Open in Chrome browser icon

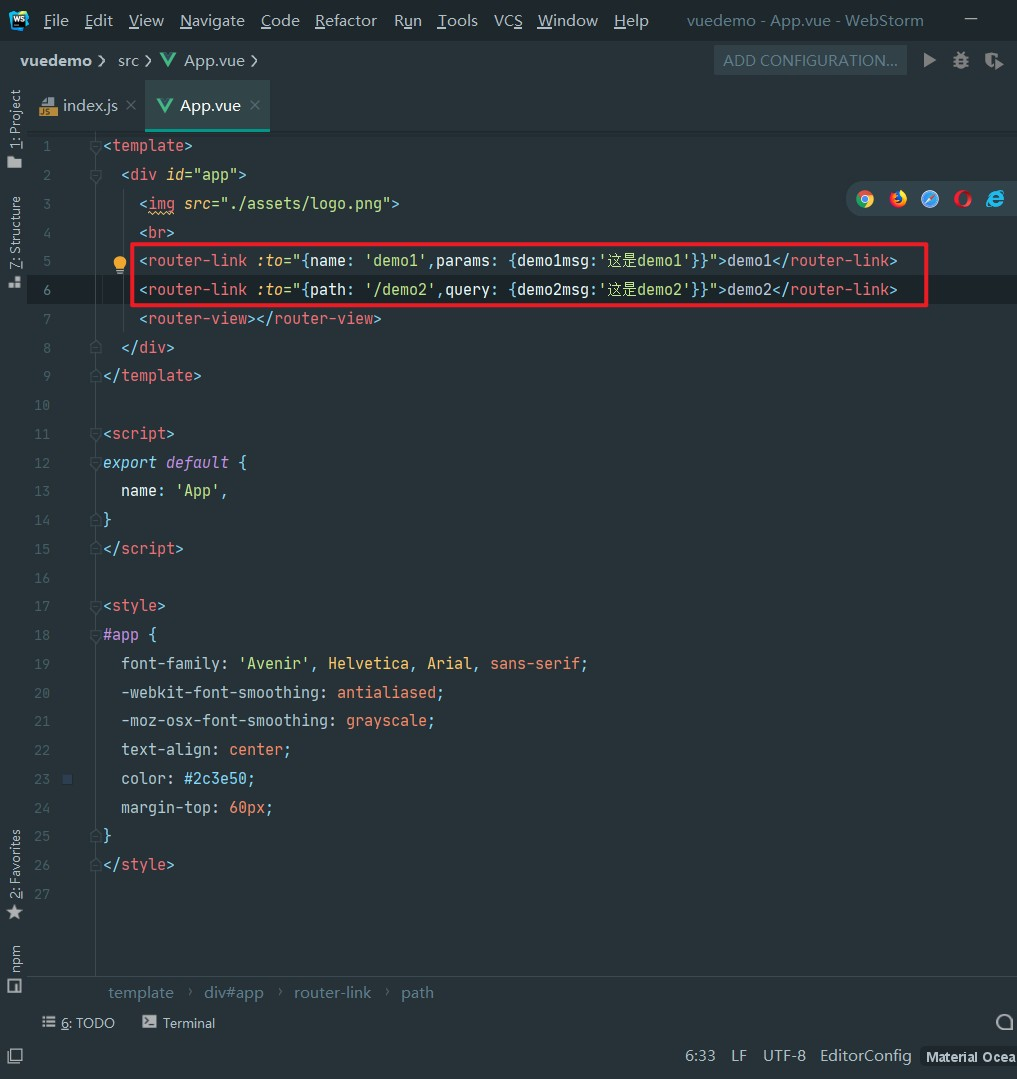(x=865, y=200)
